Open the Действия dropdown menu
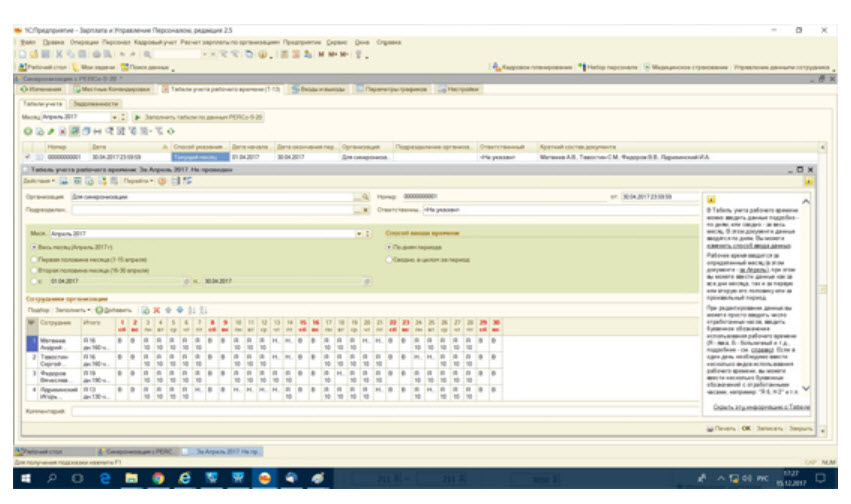This screenshot has width=851, height=504. (x=39, y=181)
